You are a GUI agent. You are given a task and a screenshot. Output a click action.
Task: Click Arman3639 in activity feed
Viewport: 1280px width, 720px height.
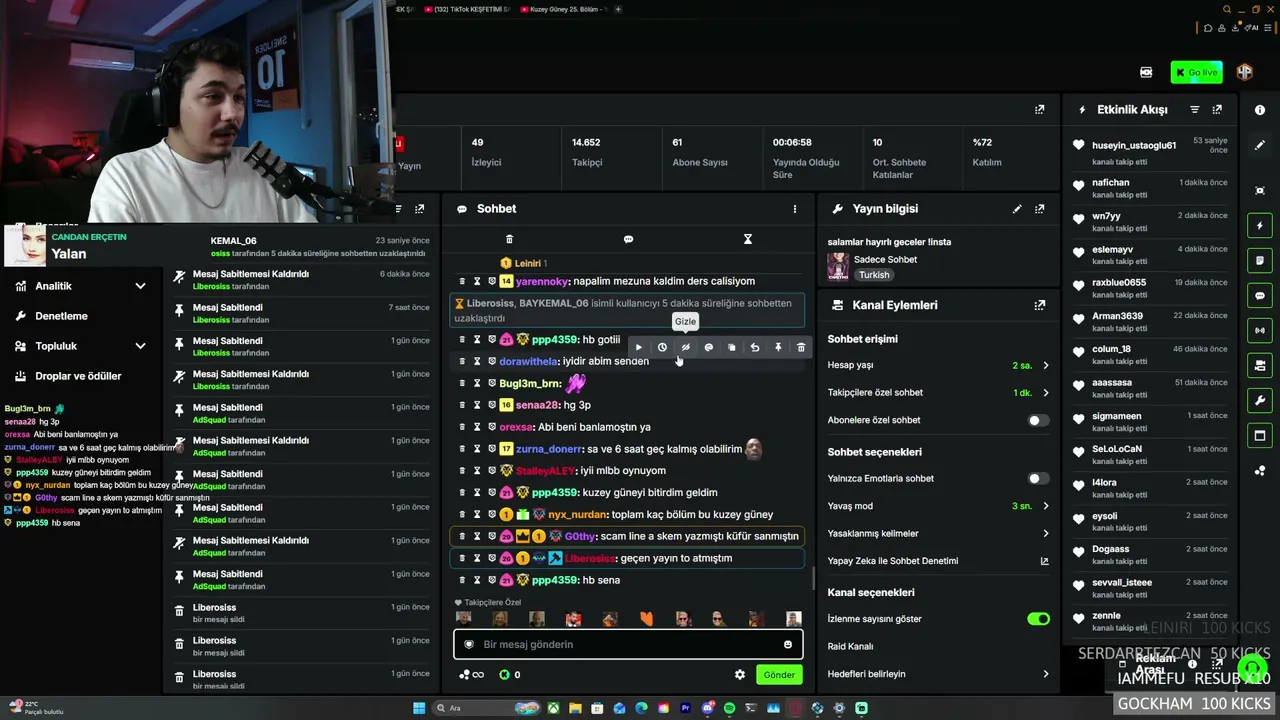point(1117,316)
